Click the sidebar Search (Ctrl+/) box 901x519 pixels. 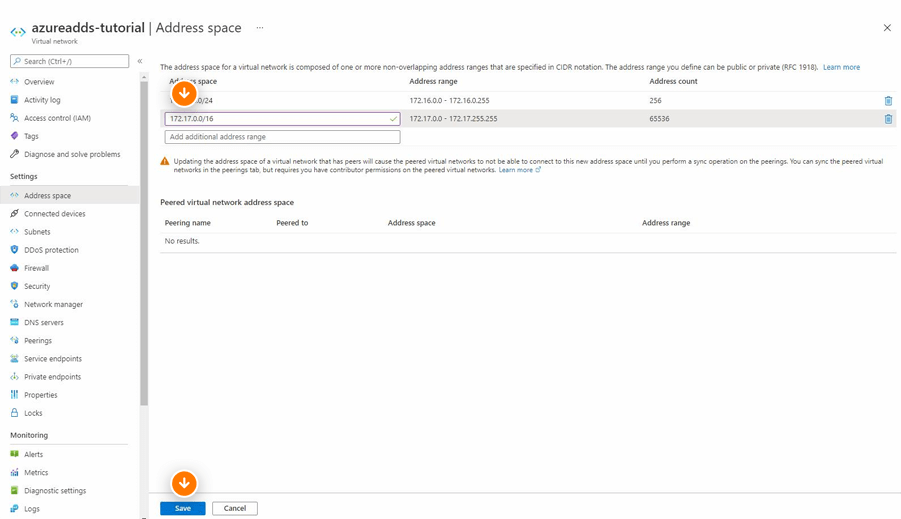[70, 61]
